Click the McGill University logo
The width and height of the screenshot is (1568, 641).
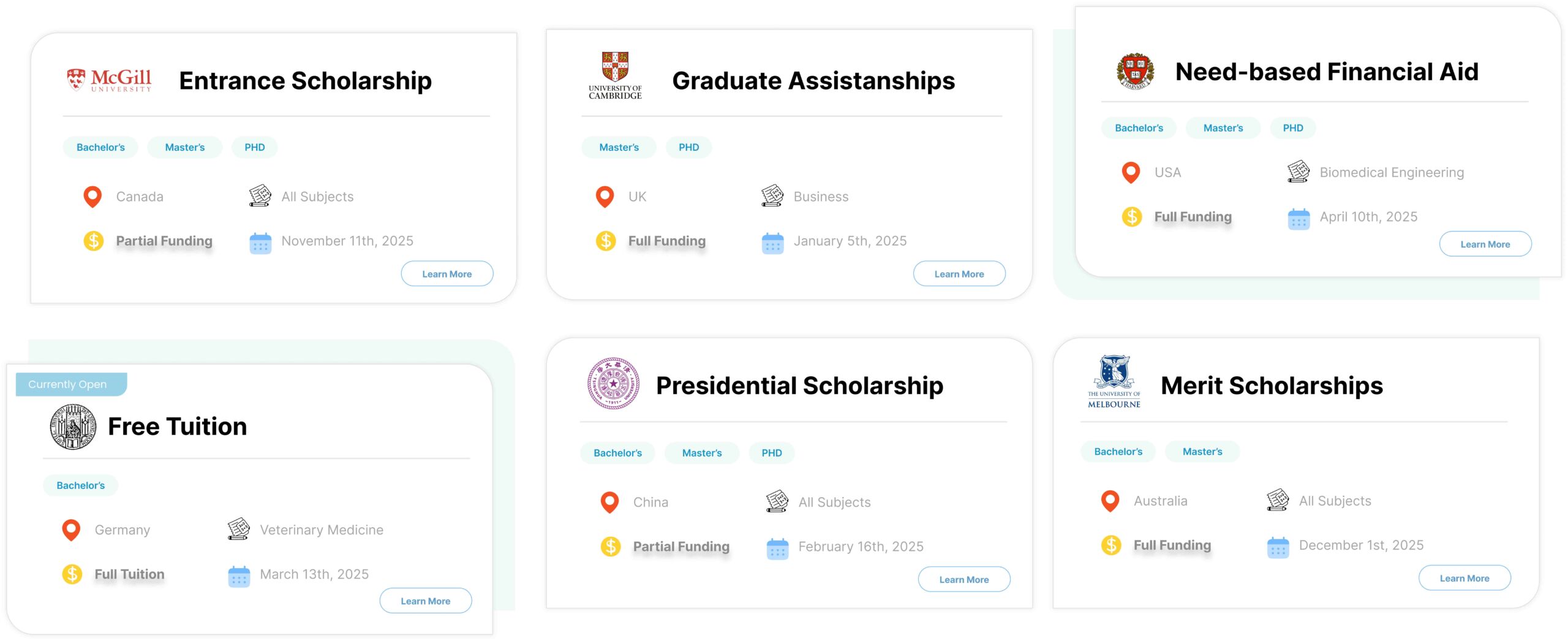pos(109,80)
